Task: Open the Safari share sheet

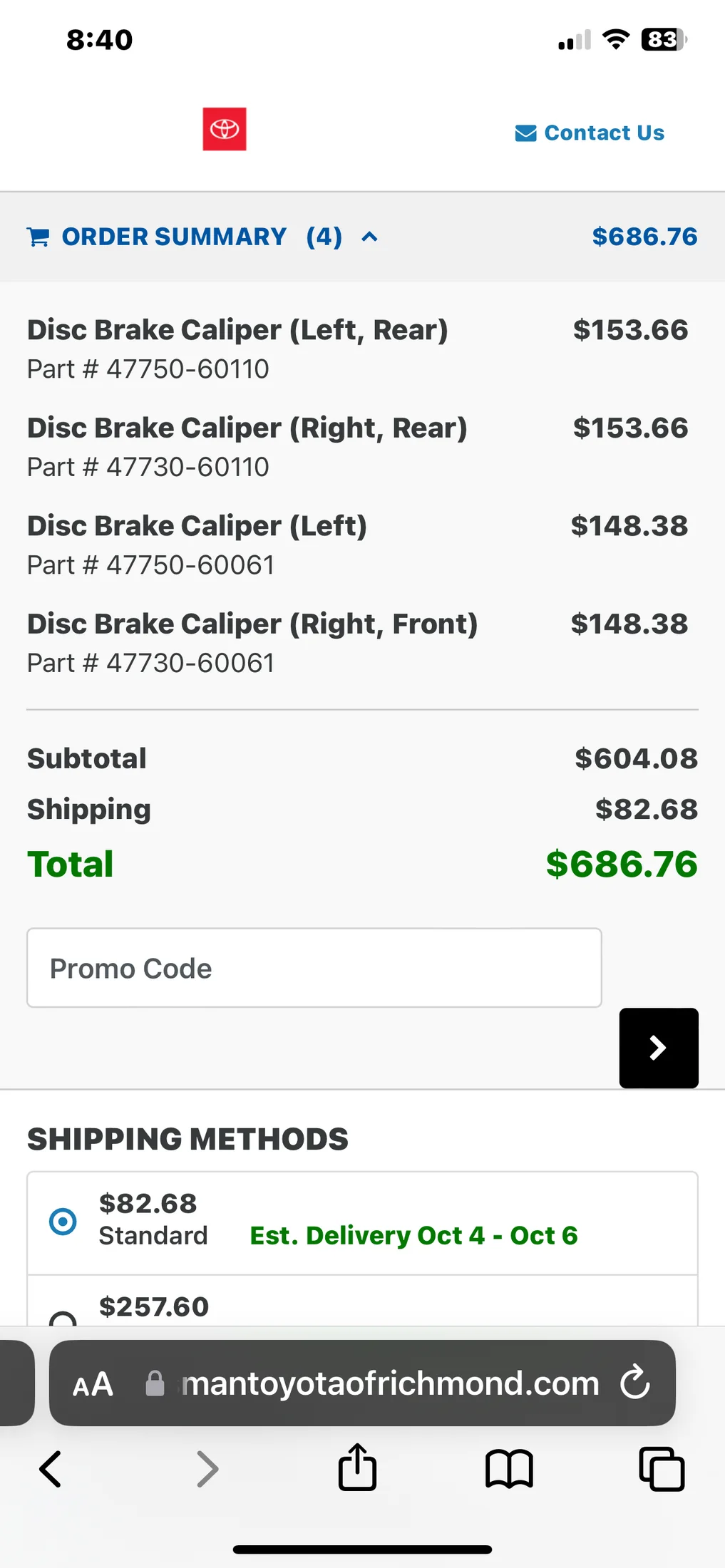Action: (357, 1468)
